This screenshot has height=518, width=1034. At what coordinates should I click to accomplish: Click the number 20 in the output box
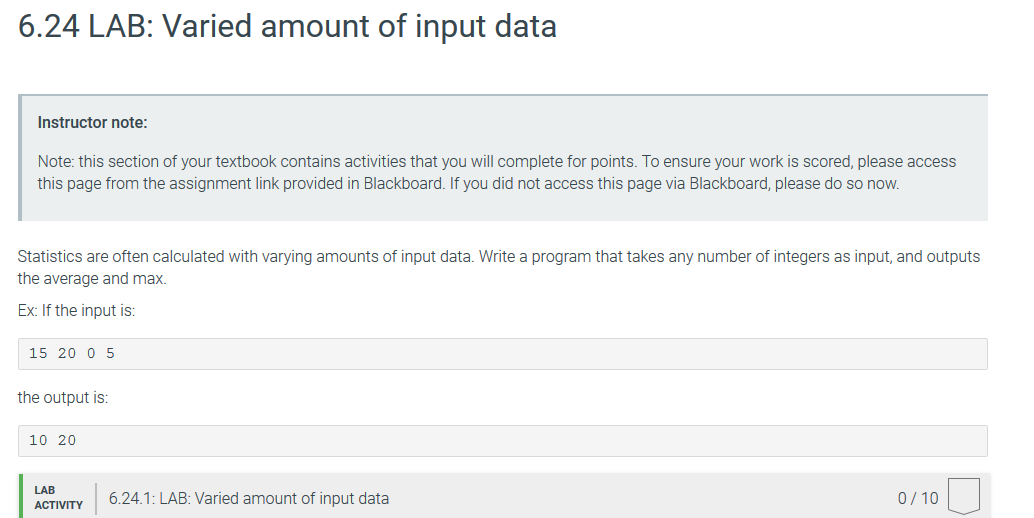(67, 440)
